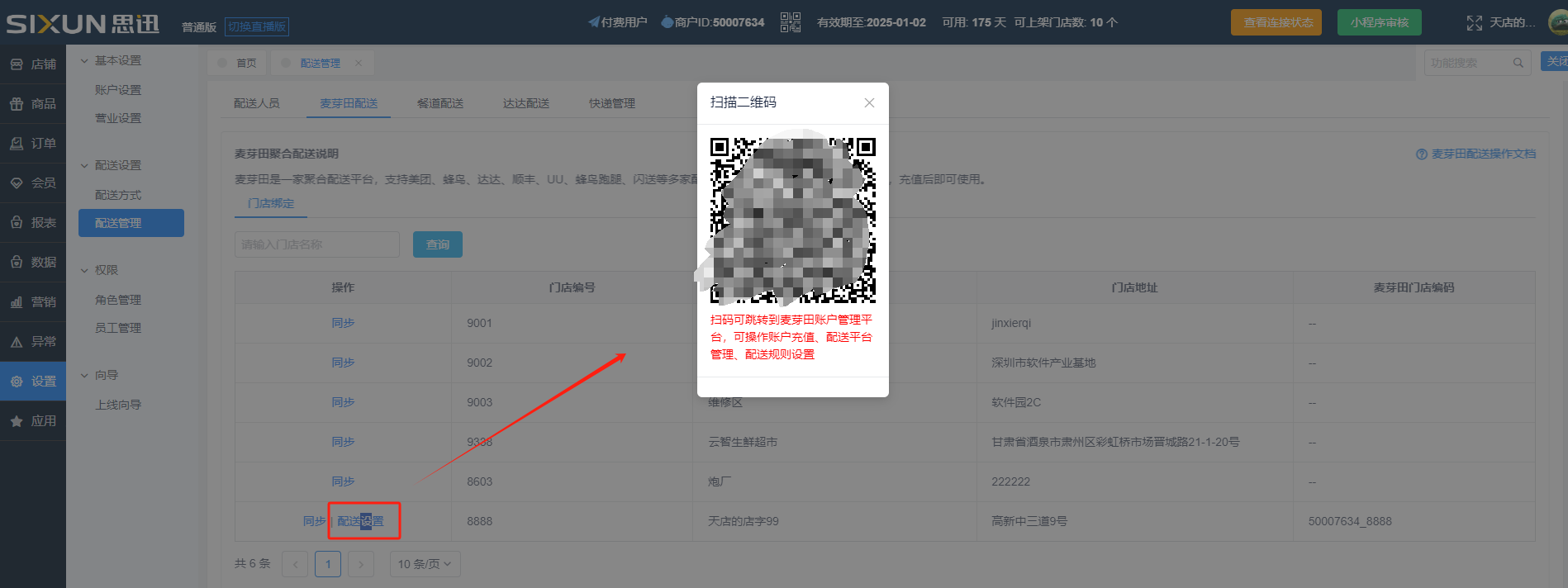Screen dimensions: 1568x588
Task: Open the 营销 sidebar section
Action: [33, 301]
